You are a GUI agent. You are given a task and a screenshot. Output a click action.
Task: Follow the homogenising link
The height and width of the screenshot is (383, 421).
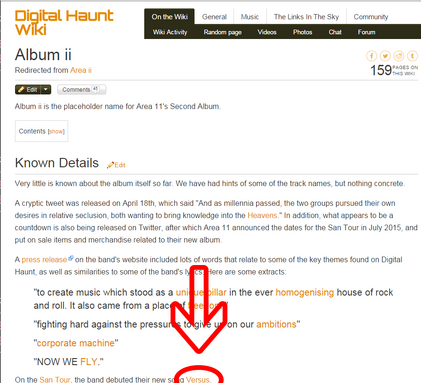point(305,292)
